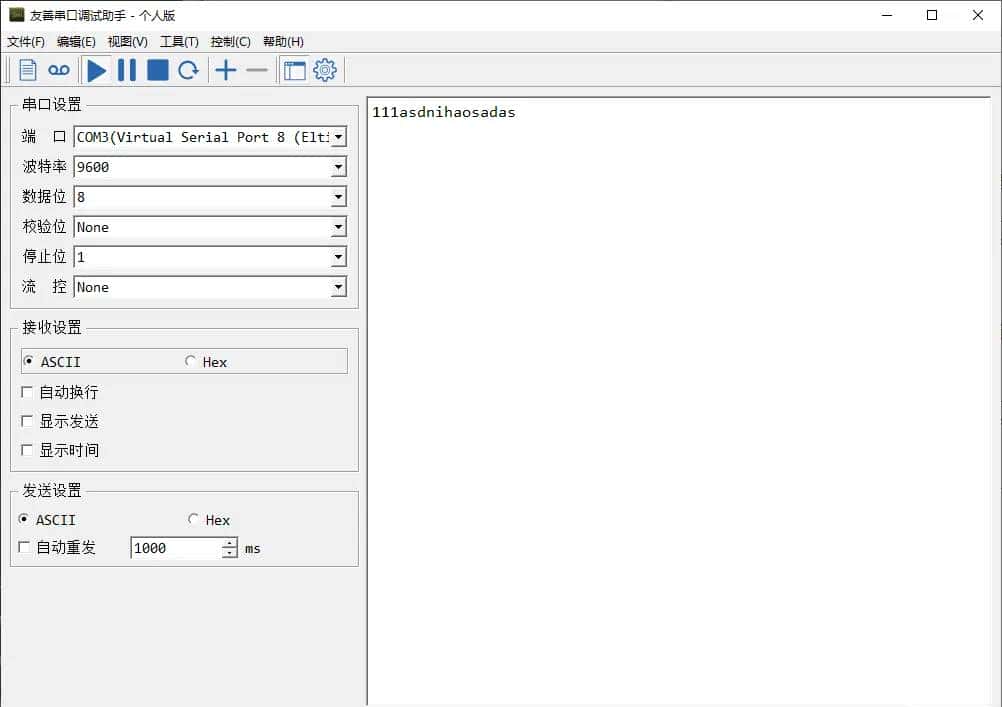Click the application icon in title bar
The height and width of the screenshot is (707, 1002).
[x=16, y=15]
